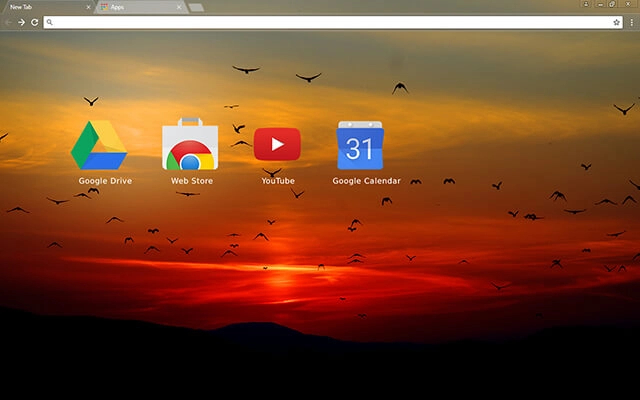Switch to the Apps tab

point(141,7)
